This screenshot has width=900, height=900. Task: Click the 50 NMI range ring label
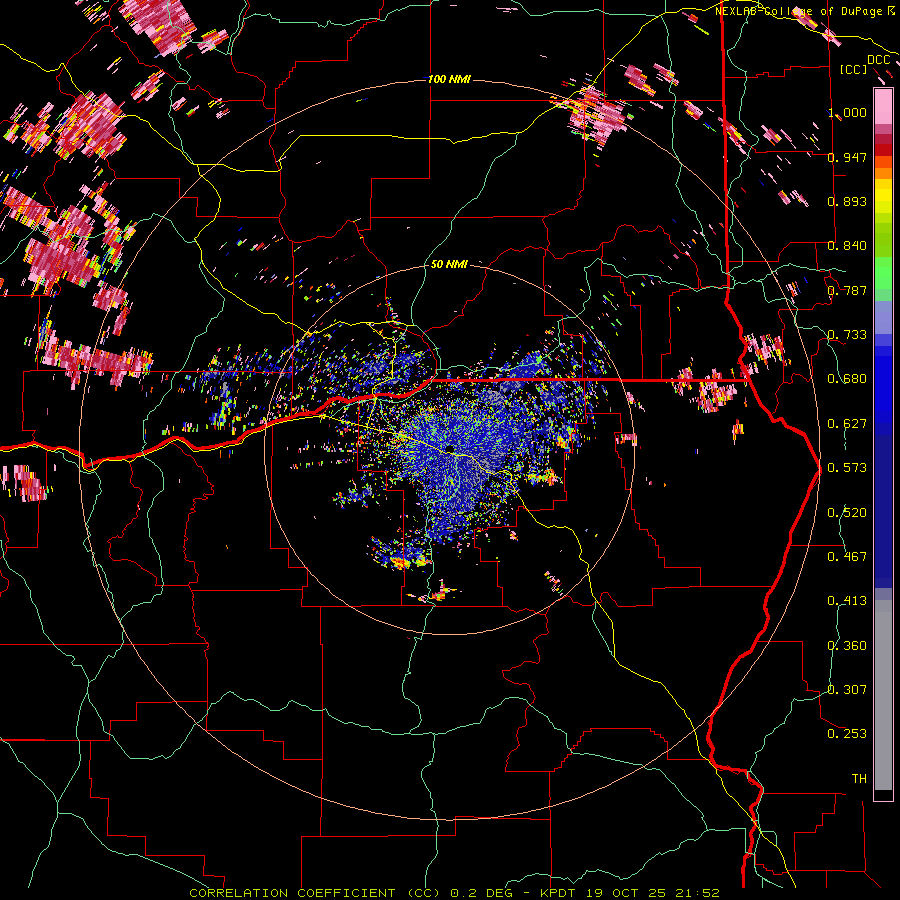[449, 265]
